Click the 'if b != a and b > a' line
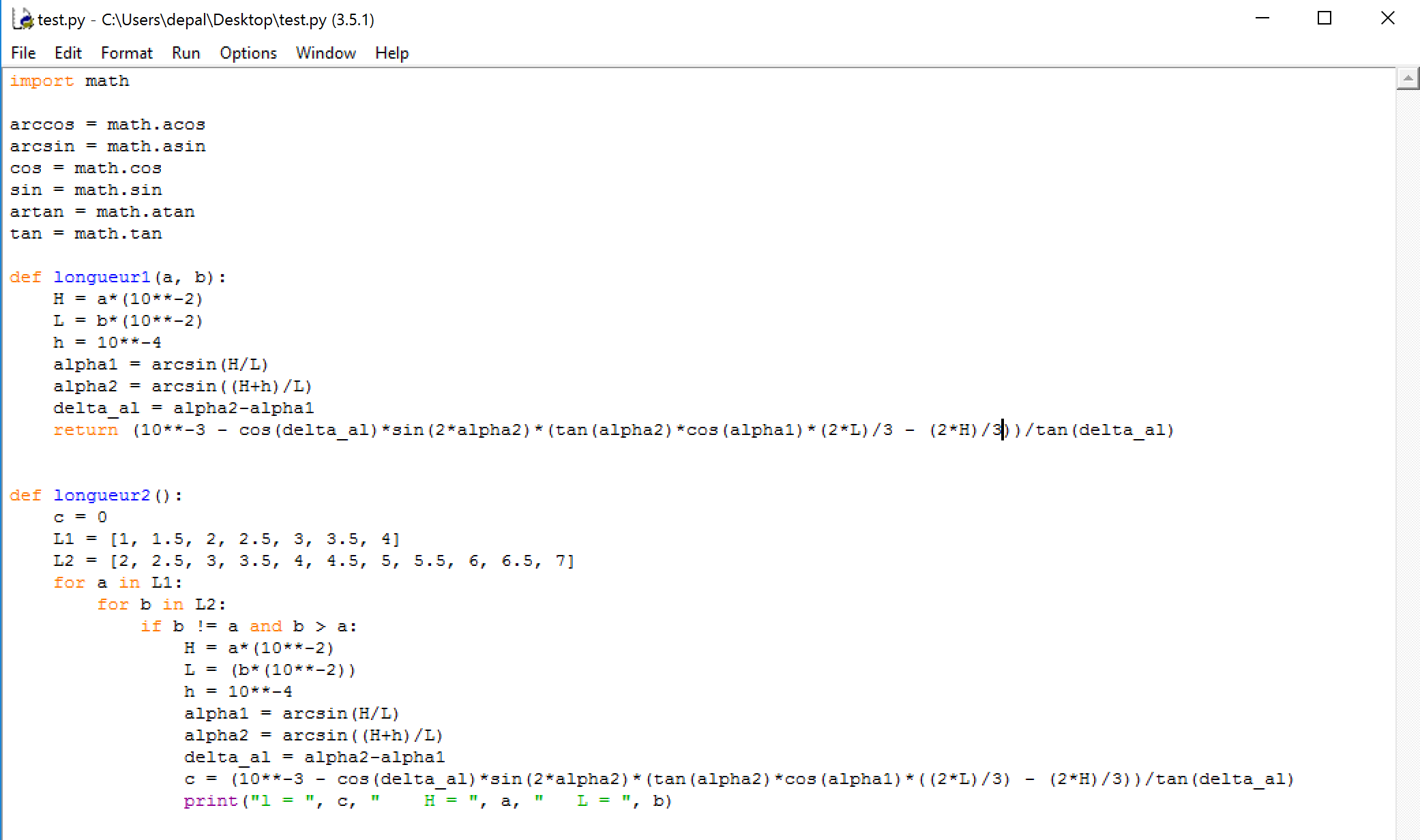 point(248,627)
